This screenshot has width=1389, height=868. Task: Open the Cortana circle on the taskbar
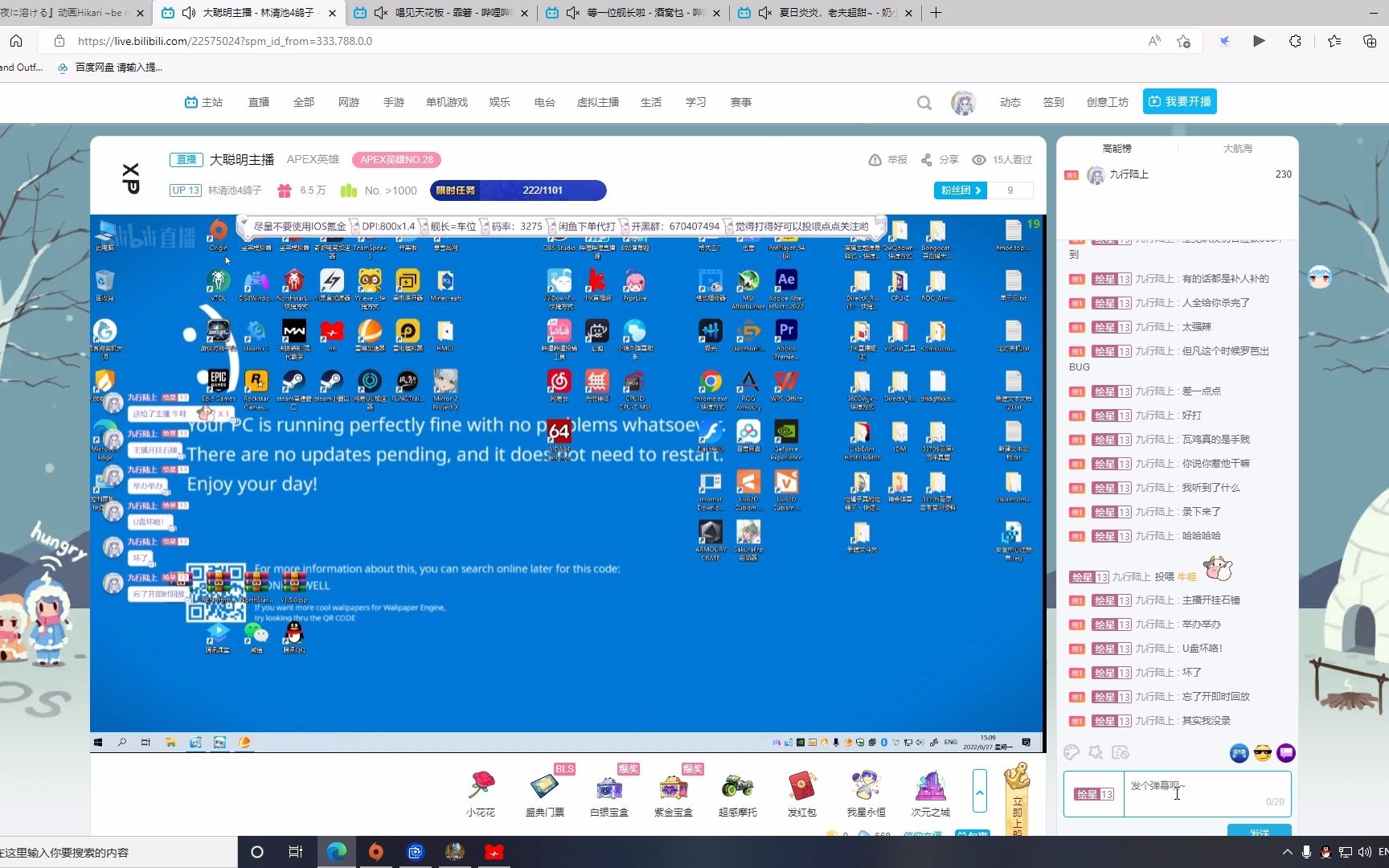(257, 852)
